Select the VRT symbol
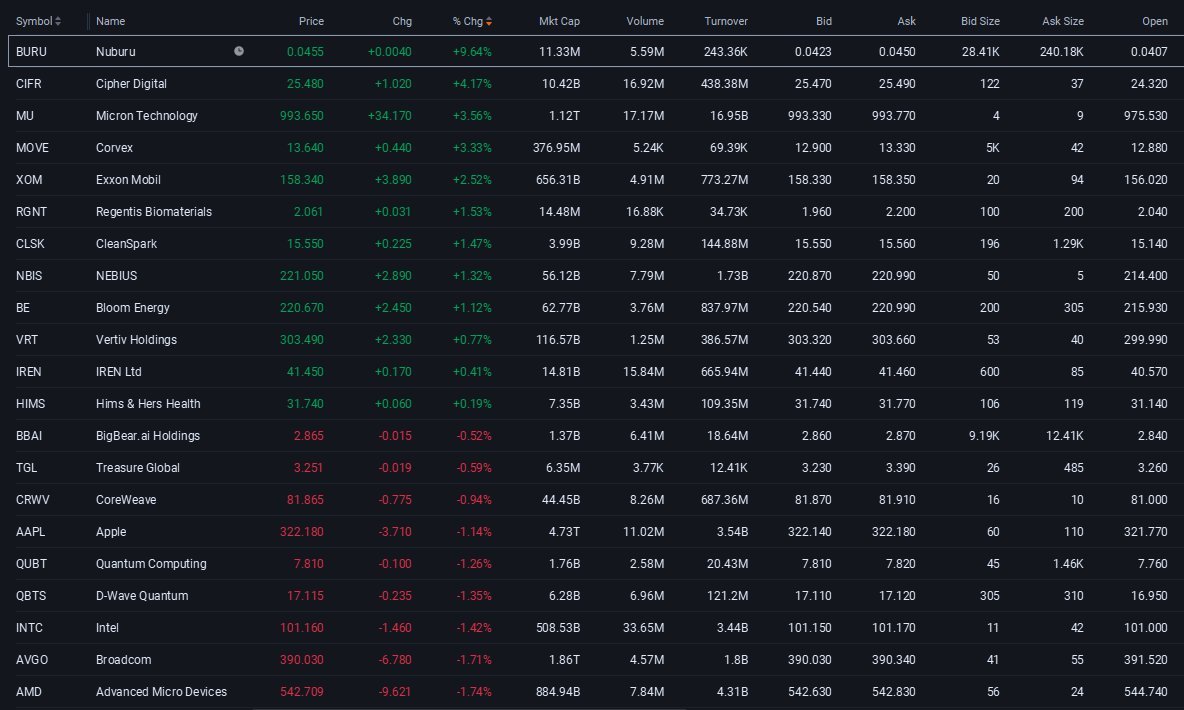The width and height of the screenshot is (1184, 710). 26,340
